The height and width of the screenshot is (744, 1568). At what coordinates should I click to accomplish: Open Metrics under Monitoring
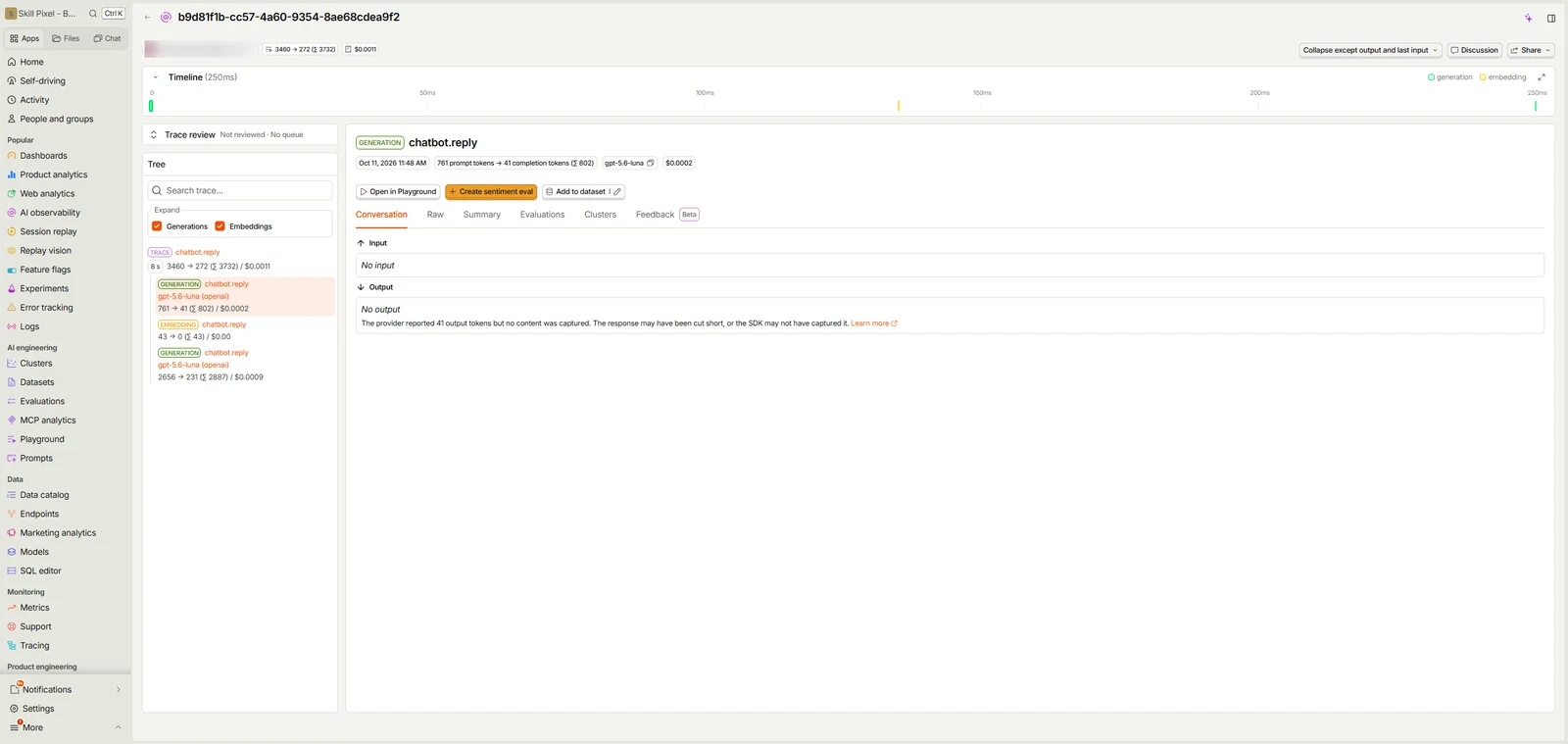click(x=34, y=608)
